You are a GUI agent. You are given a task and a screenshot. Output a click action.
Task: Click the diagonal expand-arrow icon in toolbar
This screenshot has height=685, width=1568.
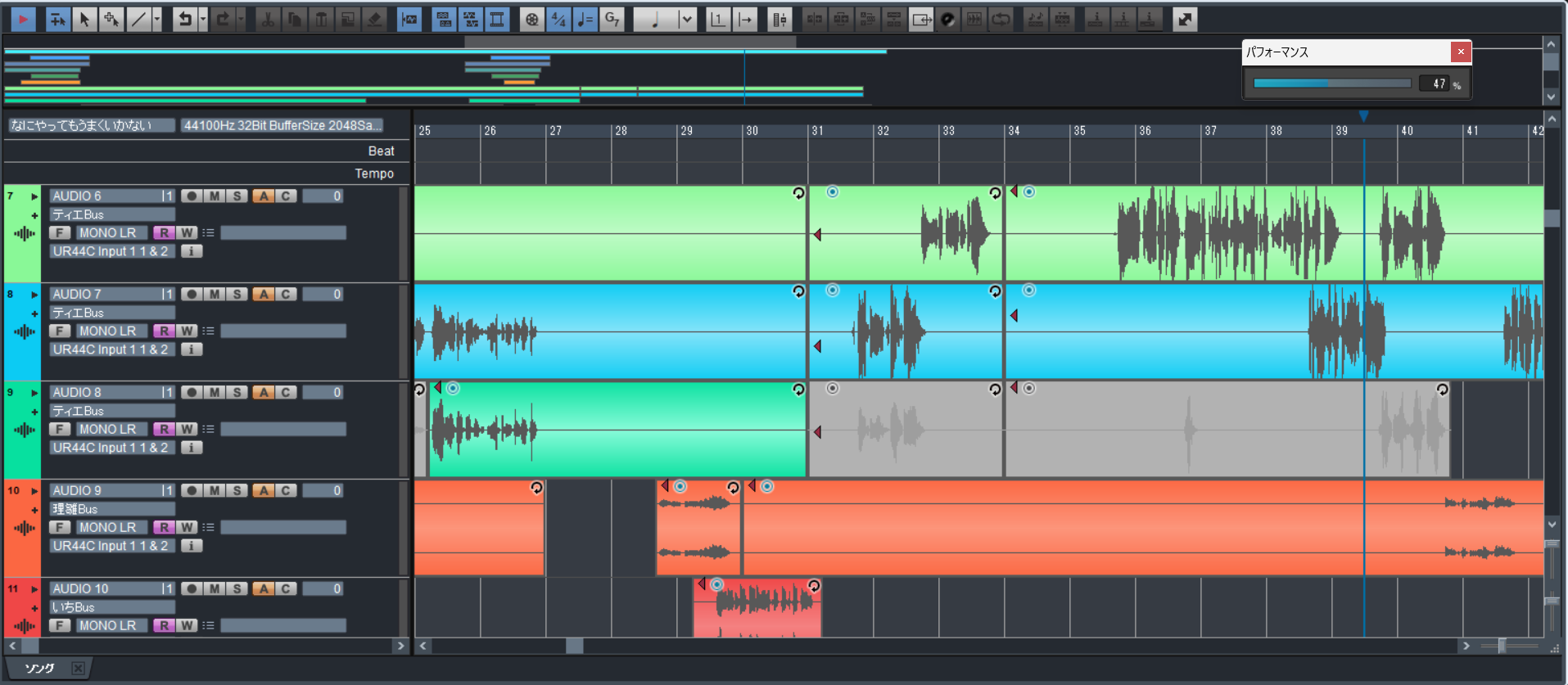(1184, 20)
